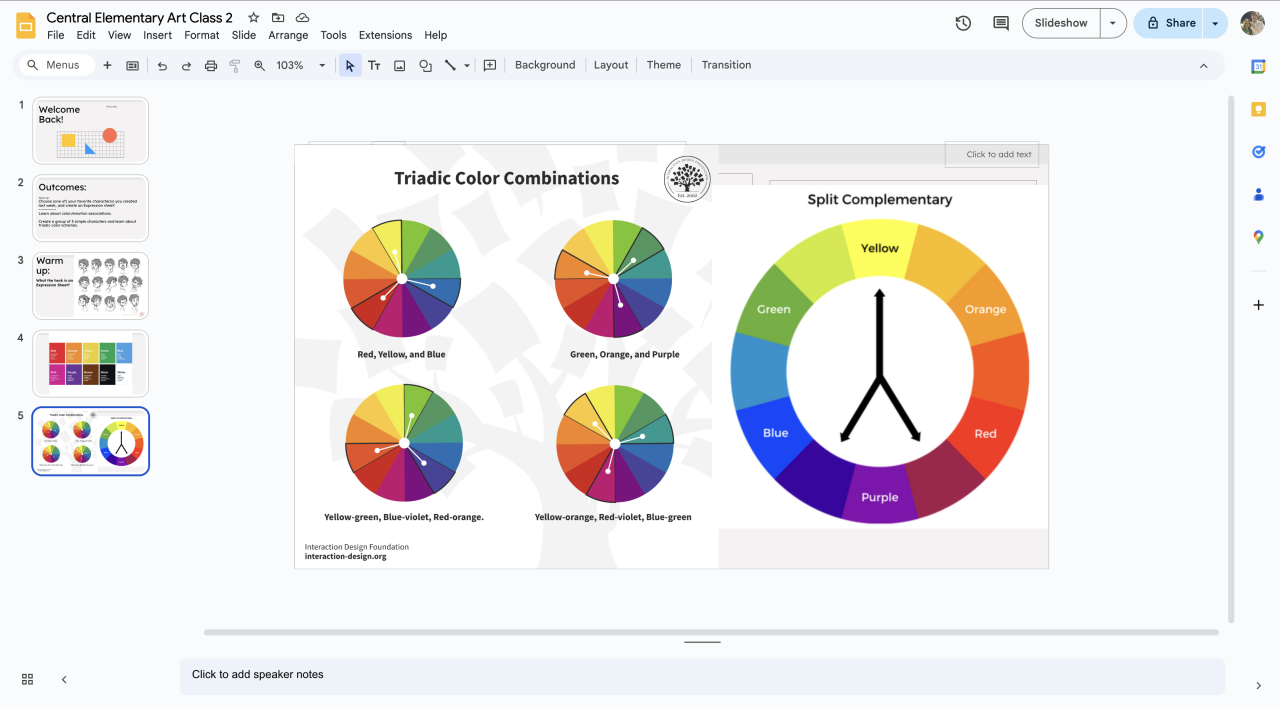The image size is (1280, 707).
Task: Undo the last action
Action: [x=162, y=65]
